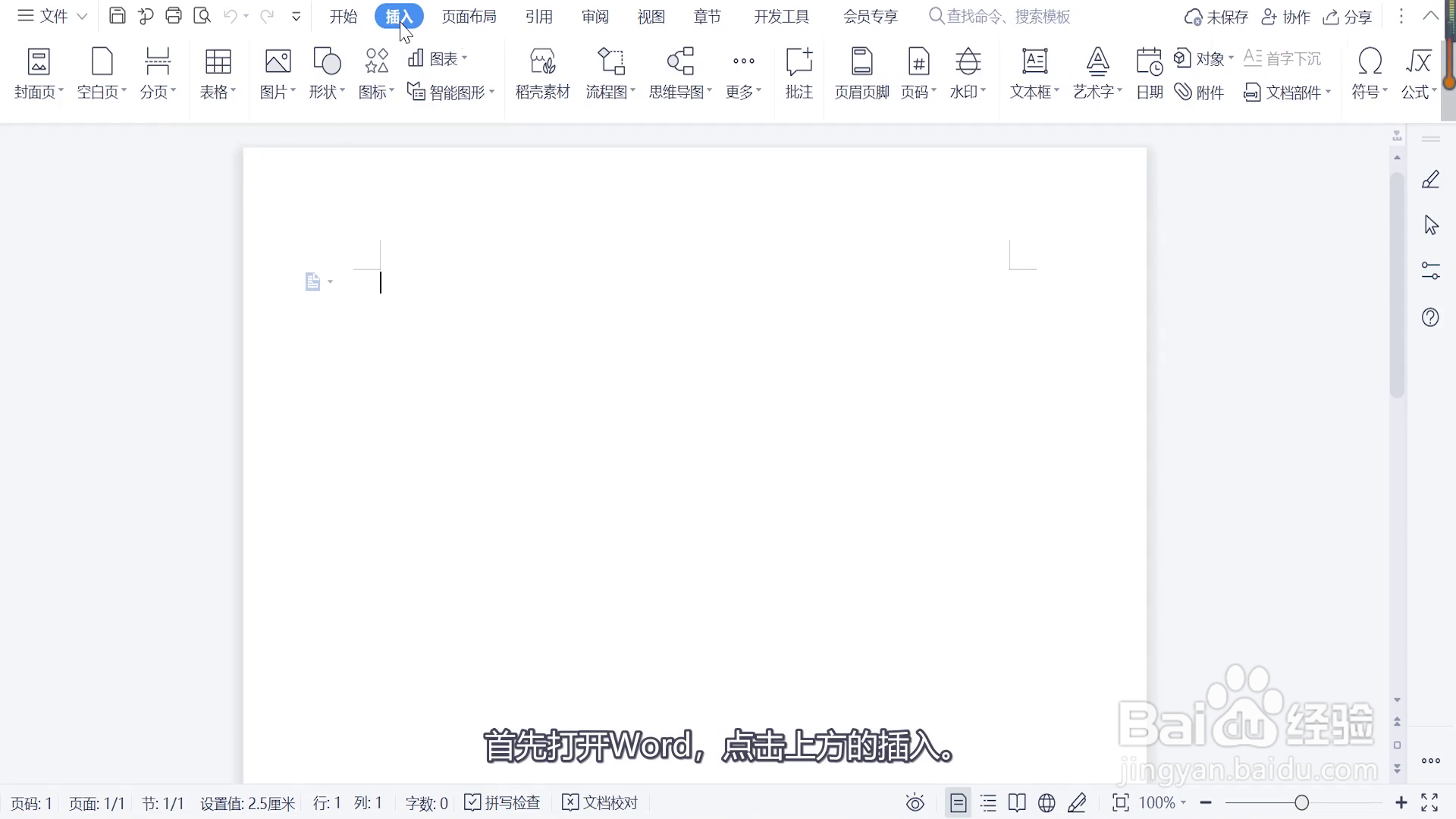Open the Review (审阅) tab
The height and width of the screenshot is (819, 1456).
(595, 16)
